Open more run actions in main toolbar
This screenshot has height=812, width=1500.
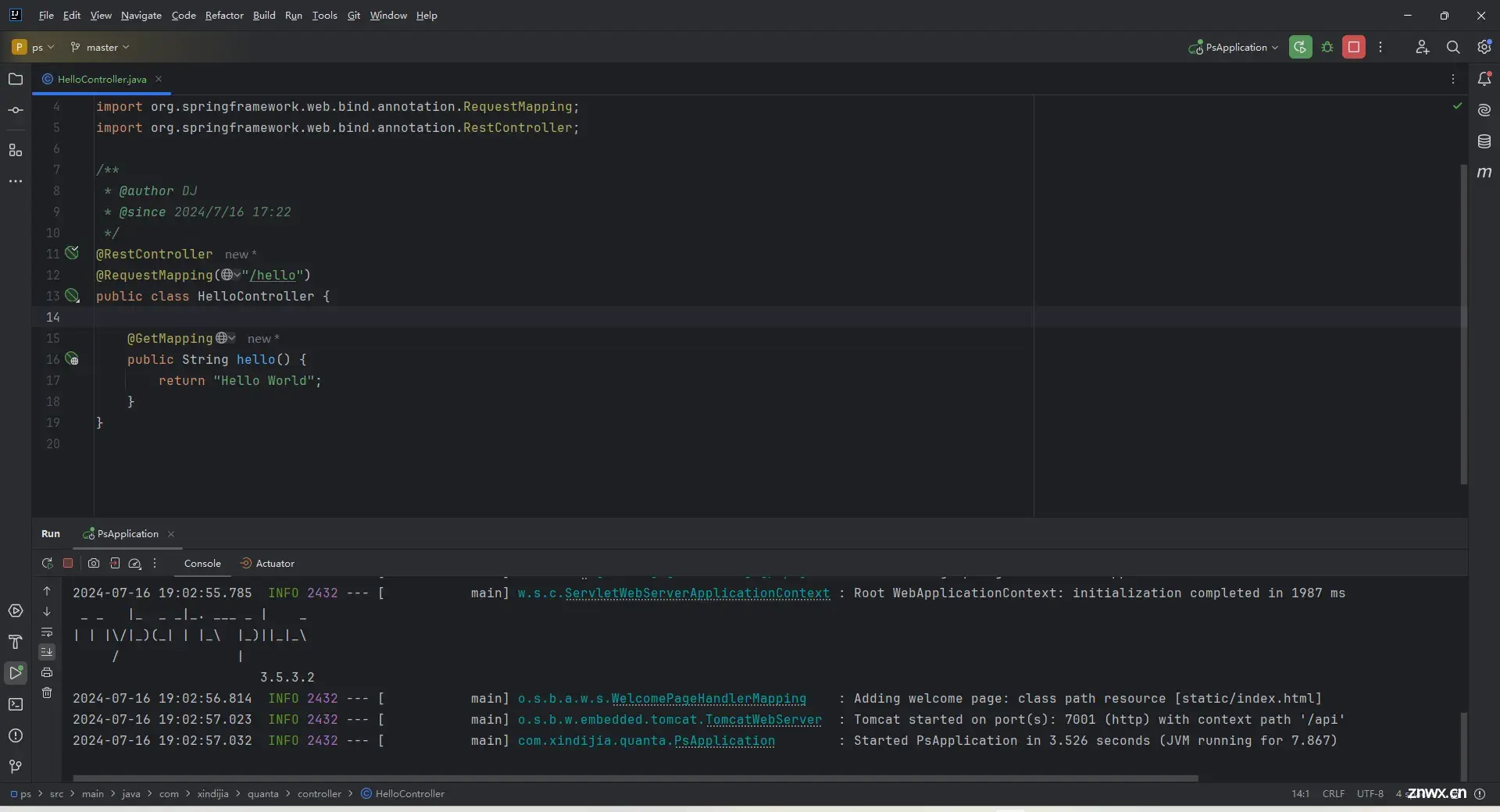pyautogui.click(x=1380, y=47)
